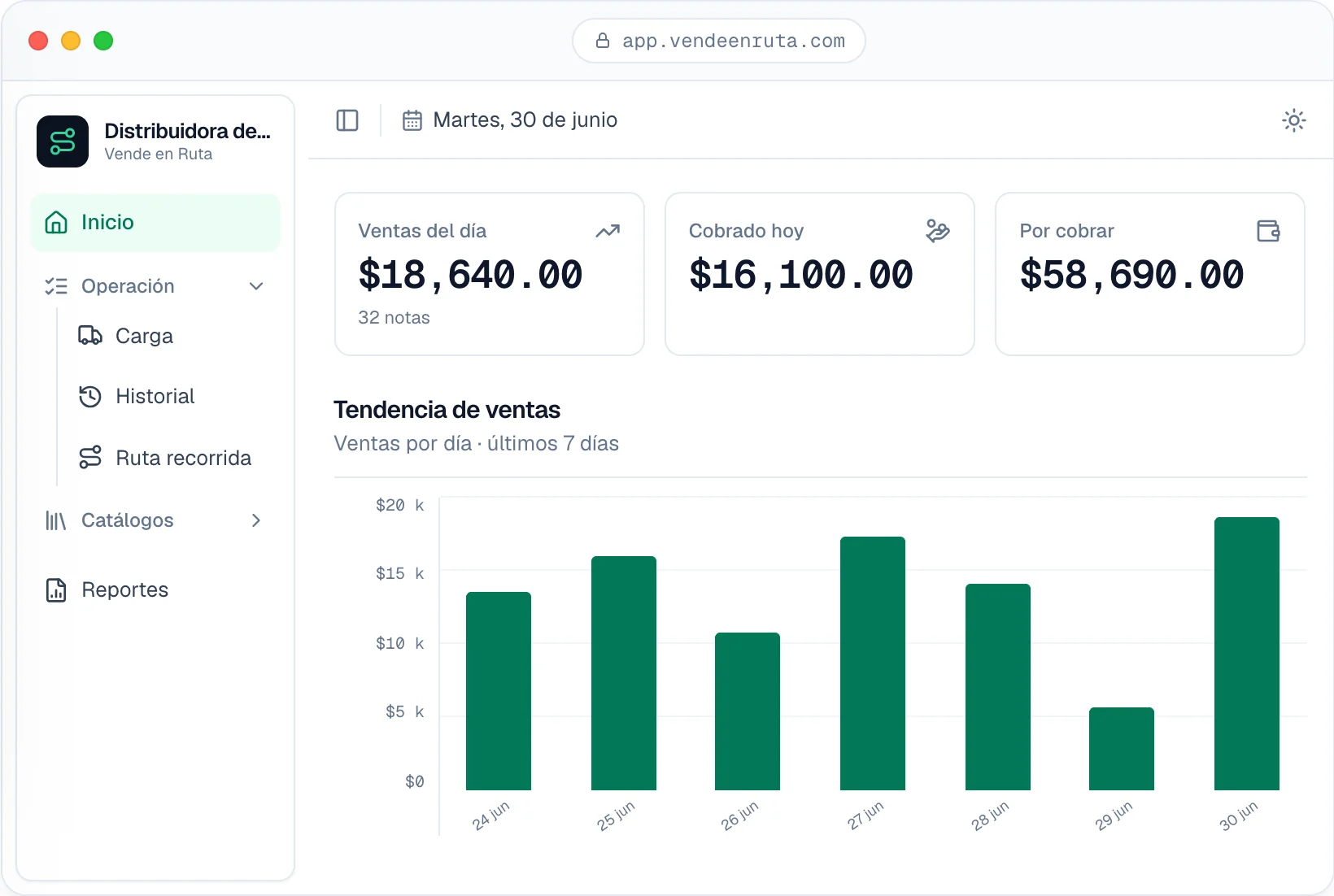Click trending-up icon in Ventas del día
This screenshot has height=896, width=1334.
pos(608,231)
